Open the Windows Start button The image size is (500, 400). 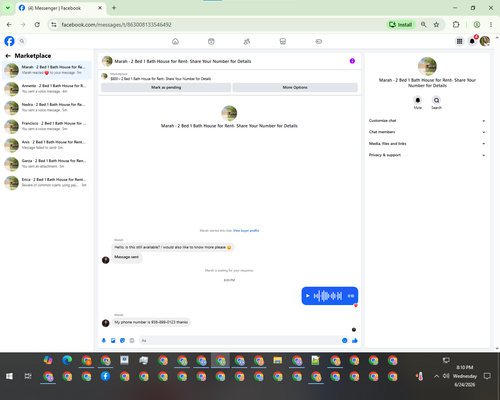coord(9,376)
